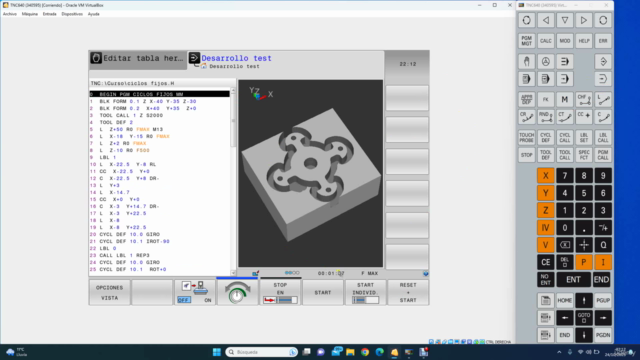The image size is (640, 360).
Task: Open the Ayuda menu
Action: tap(93, 14)
